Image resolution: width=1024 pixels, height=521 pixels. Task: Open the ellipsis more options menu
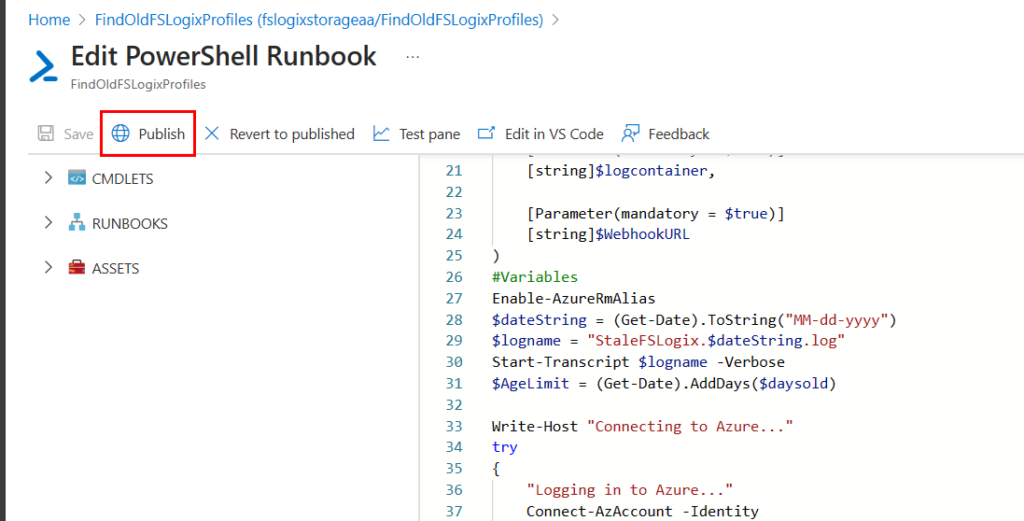pyautogui.click(x=412, y=57)
